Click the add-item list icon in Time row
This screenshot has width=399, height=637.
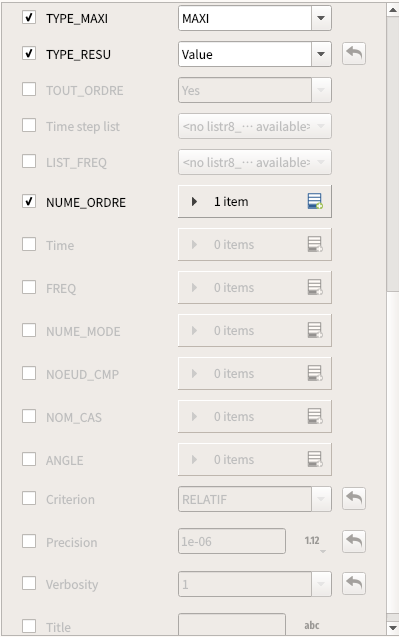(x=315, y=245)
